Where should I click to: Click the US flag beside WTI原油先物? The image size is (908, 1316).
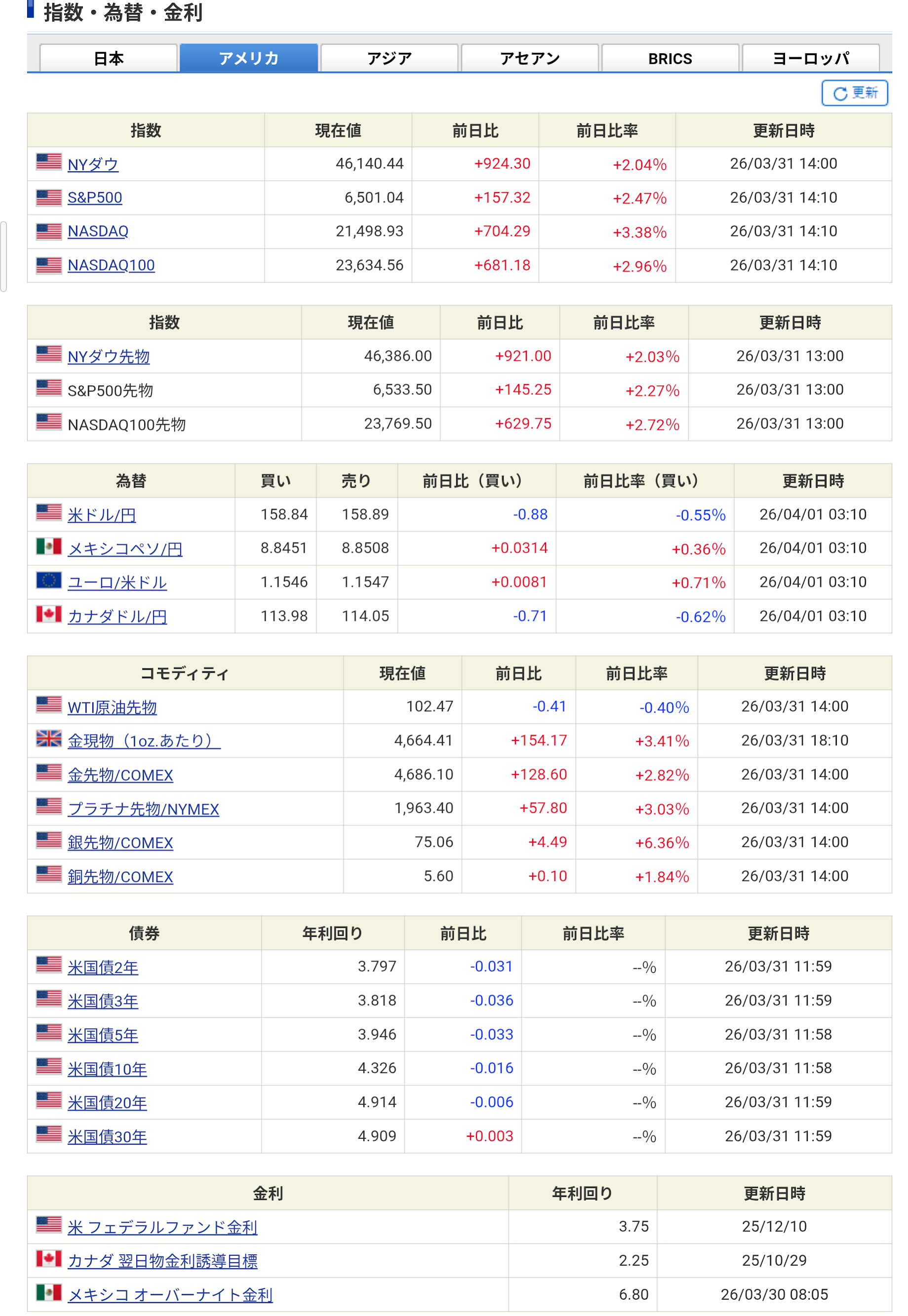(48, 704)
